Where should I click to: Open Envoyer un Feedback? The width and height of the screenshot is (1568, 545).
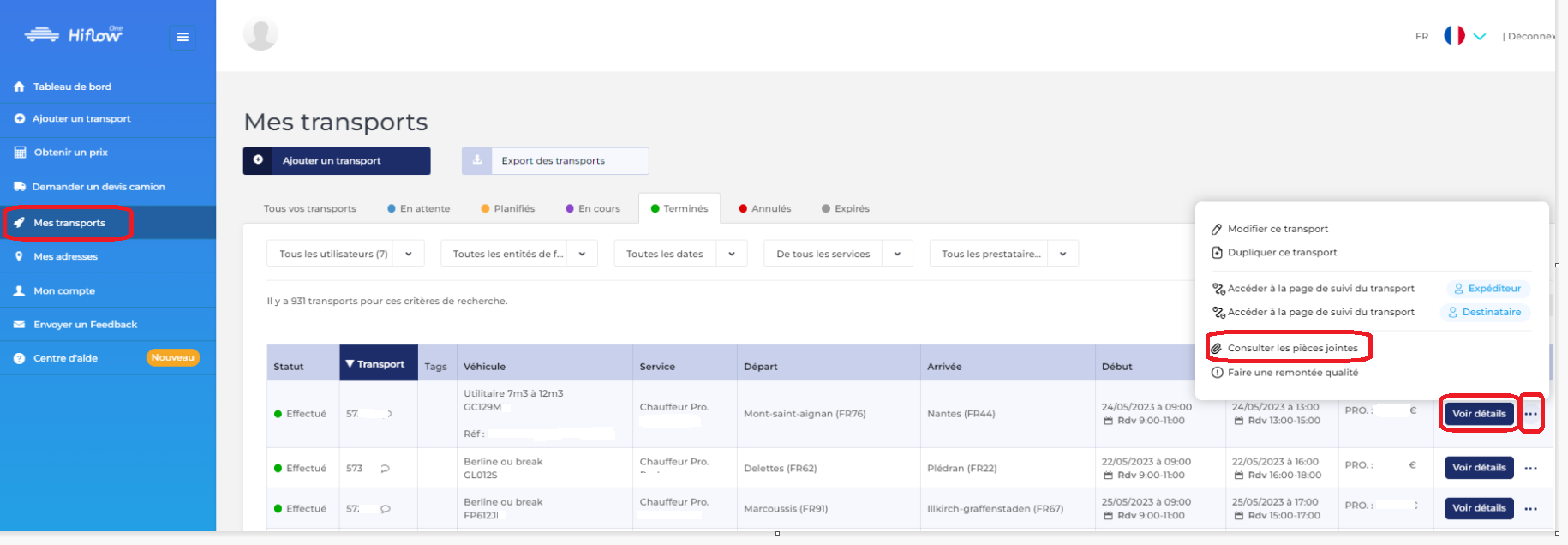[x=108, y=325]
